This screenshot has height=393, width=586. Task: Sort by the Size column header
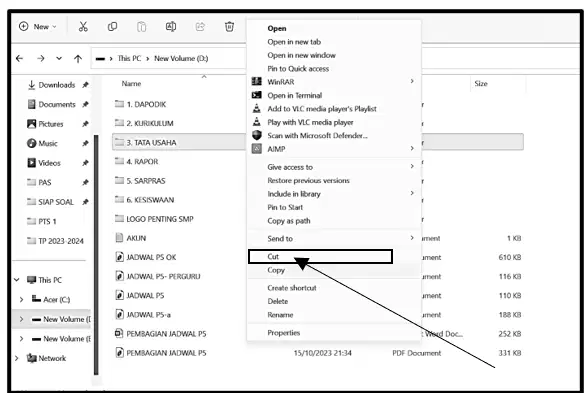(x=481, y=84)
